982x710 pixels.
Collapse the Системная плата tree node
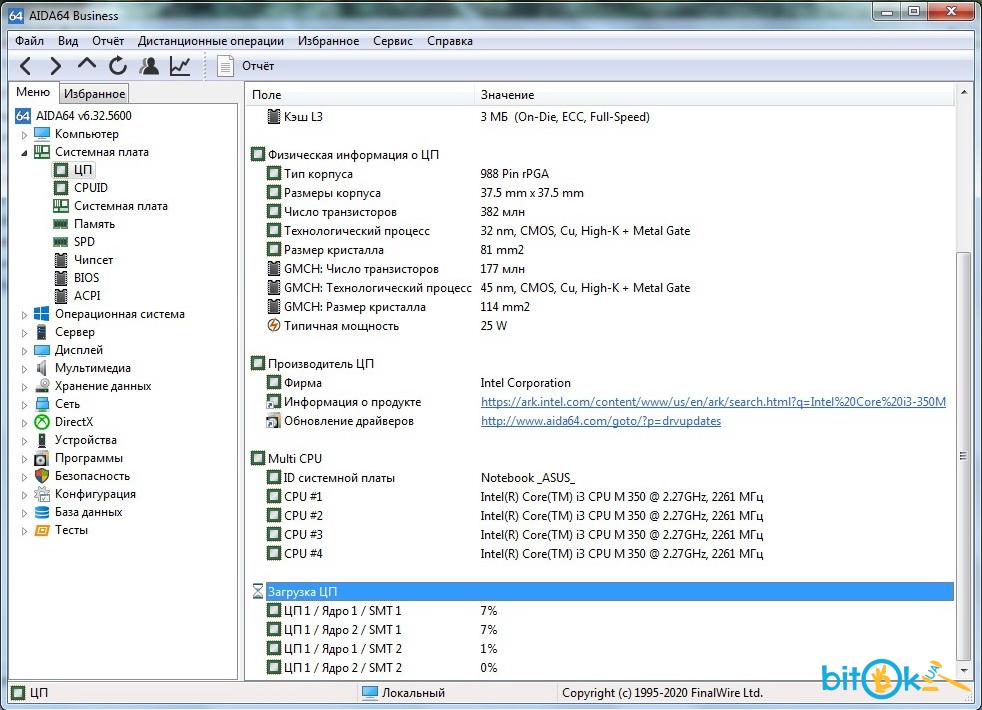coord(24,153)
